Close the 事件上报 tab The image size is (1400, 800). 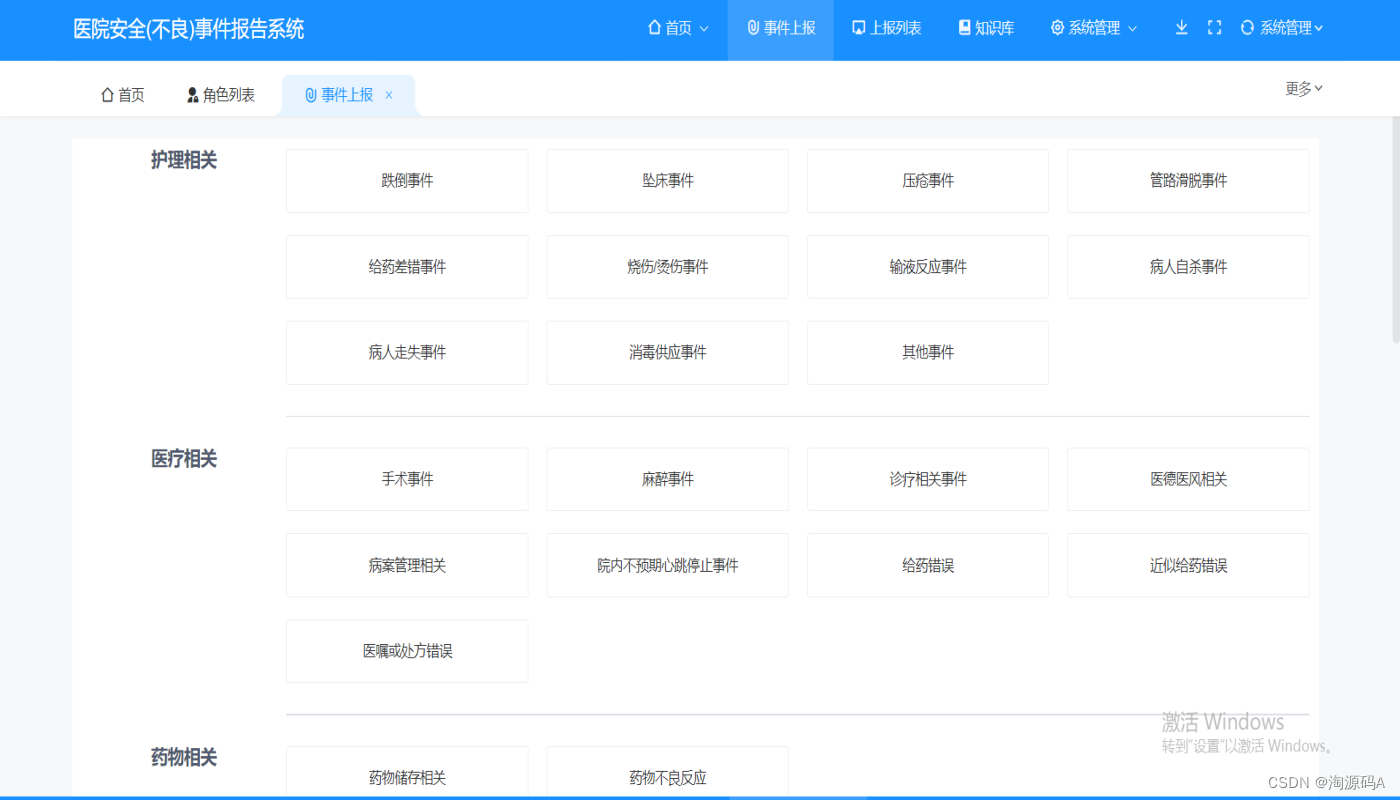(389, 95)
